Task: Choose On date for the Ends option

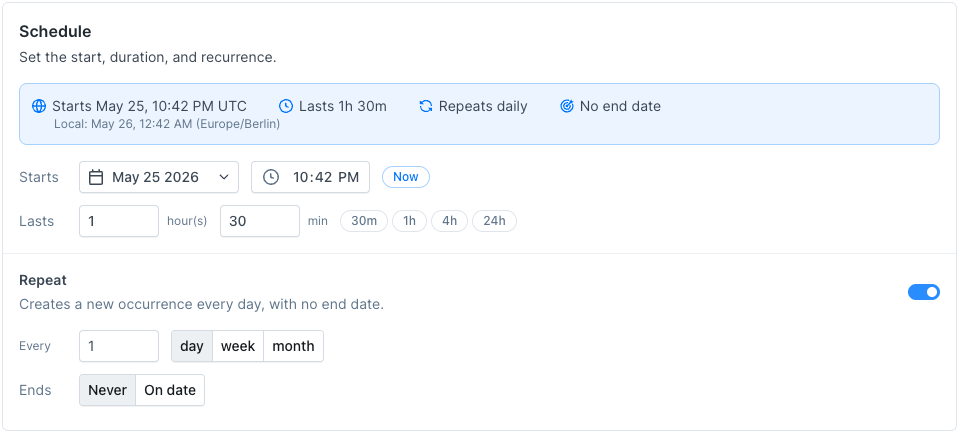Action: (x=170, y=390)
